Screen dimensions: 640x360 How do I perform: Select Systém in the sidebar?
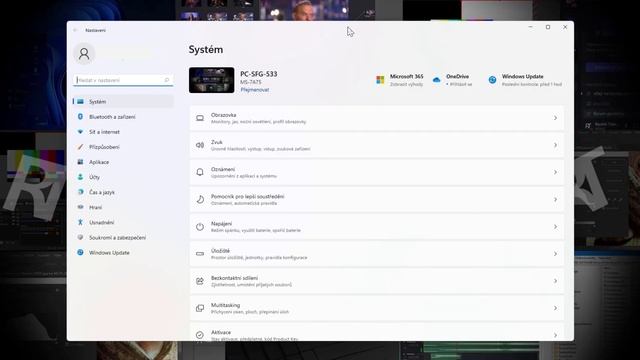123,102
